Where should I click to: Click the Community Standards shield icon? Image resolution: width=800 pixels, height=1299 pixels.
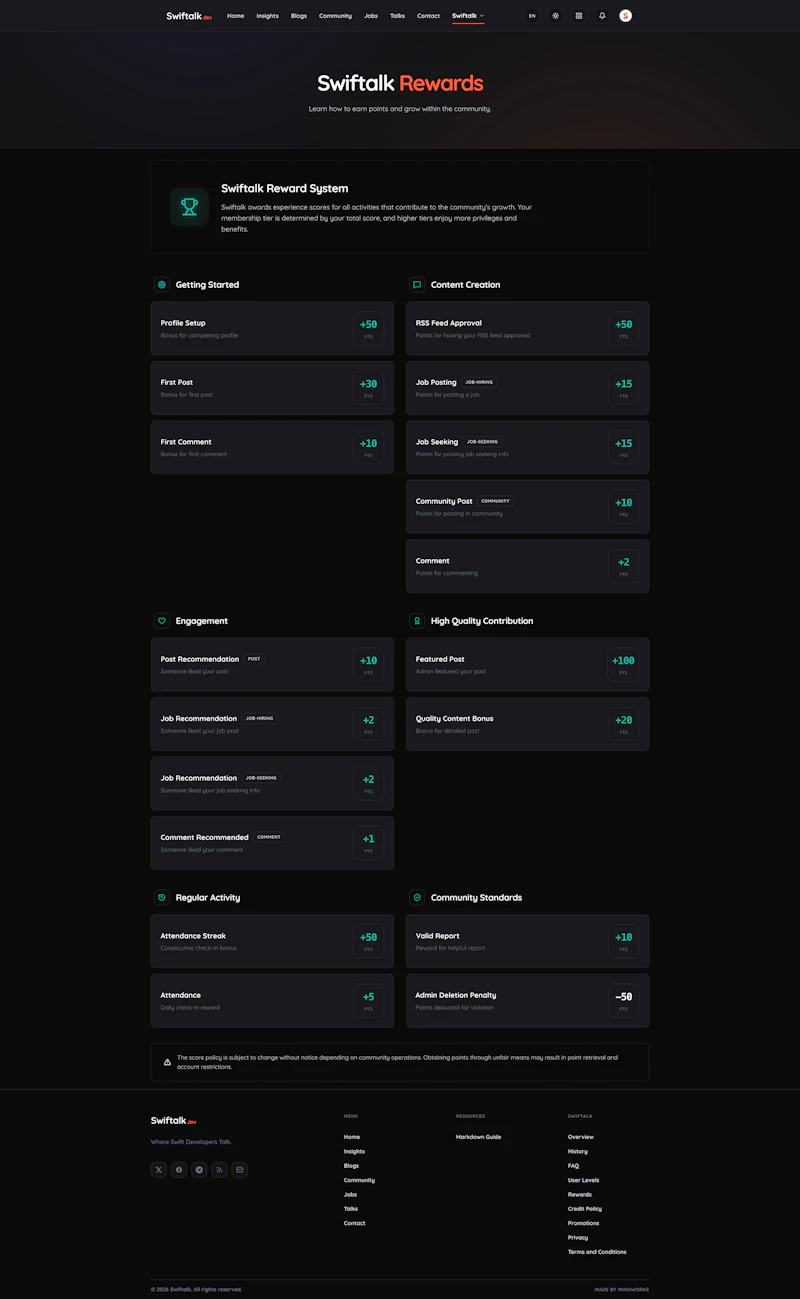point(417,898)
